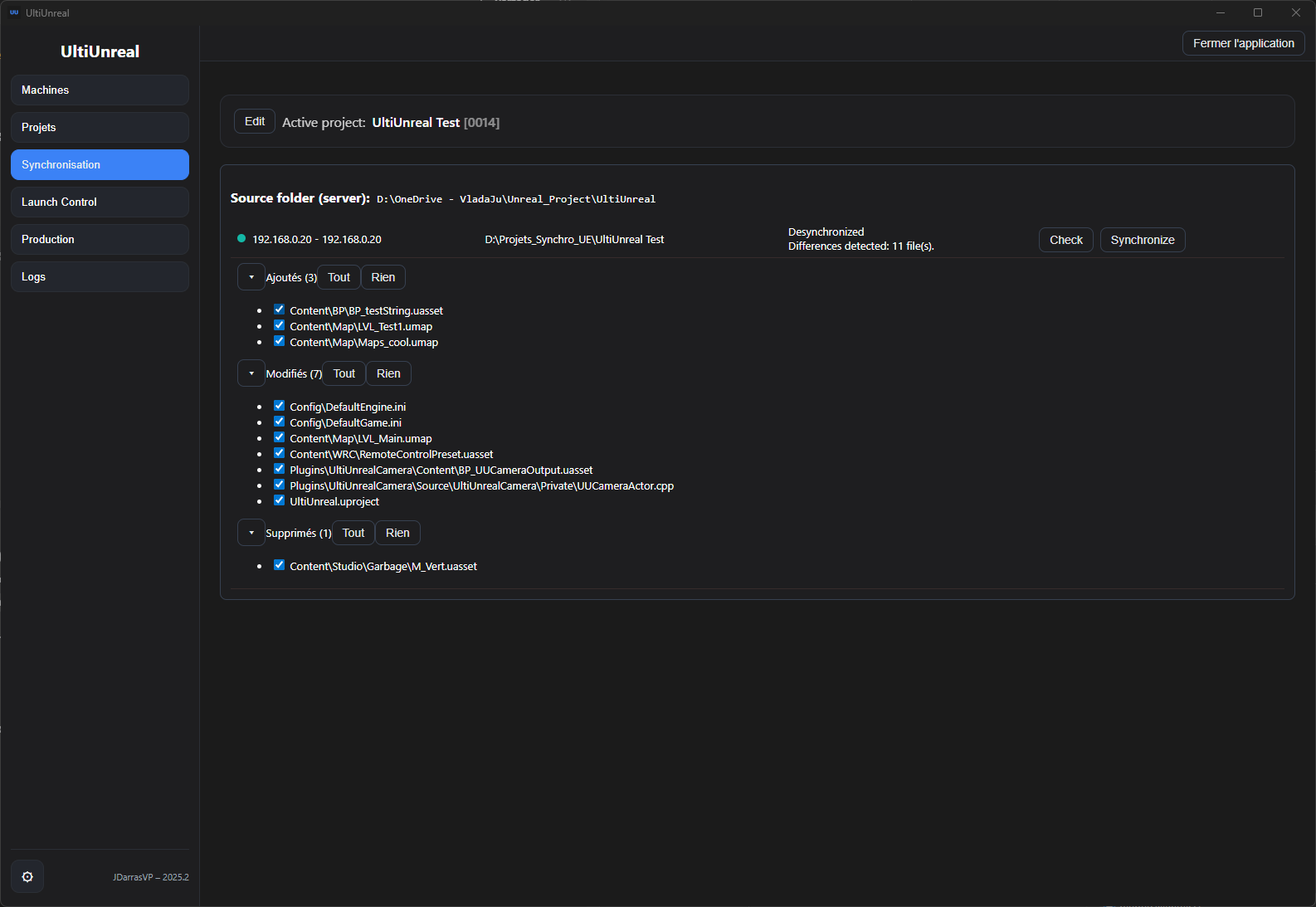The width and height of the screenshot is (1316, 907).
Task: Click Fermer l'application button
Action: (1243, 43)
